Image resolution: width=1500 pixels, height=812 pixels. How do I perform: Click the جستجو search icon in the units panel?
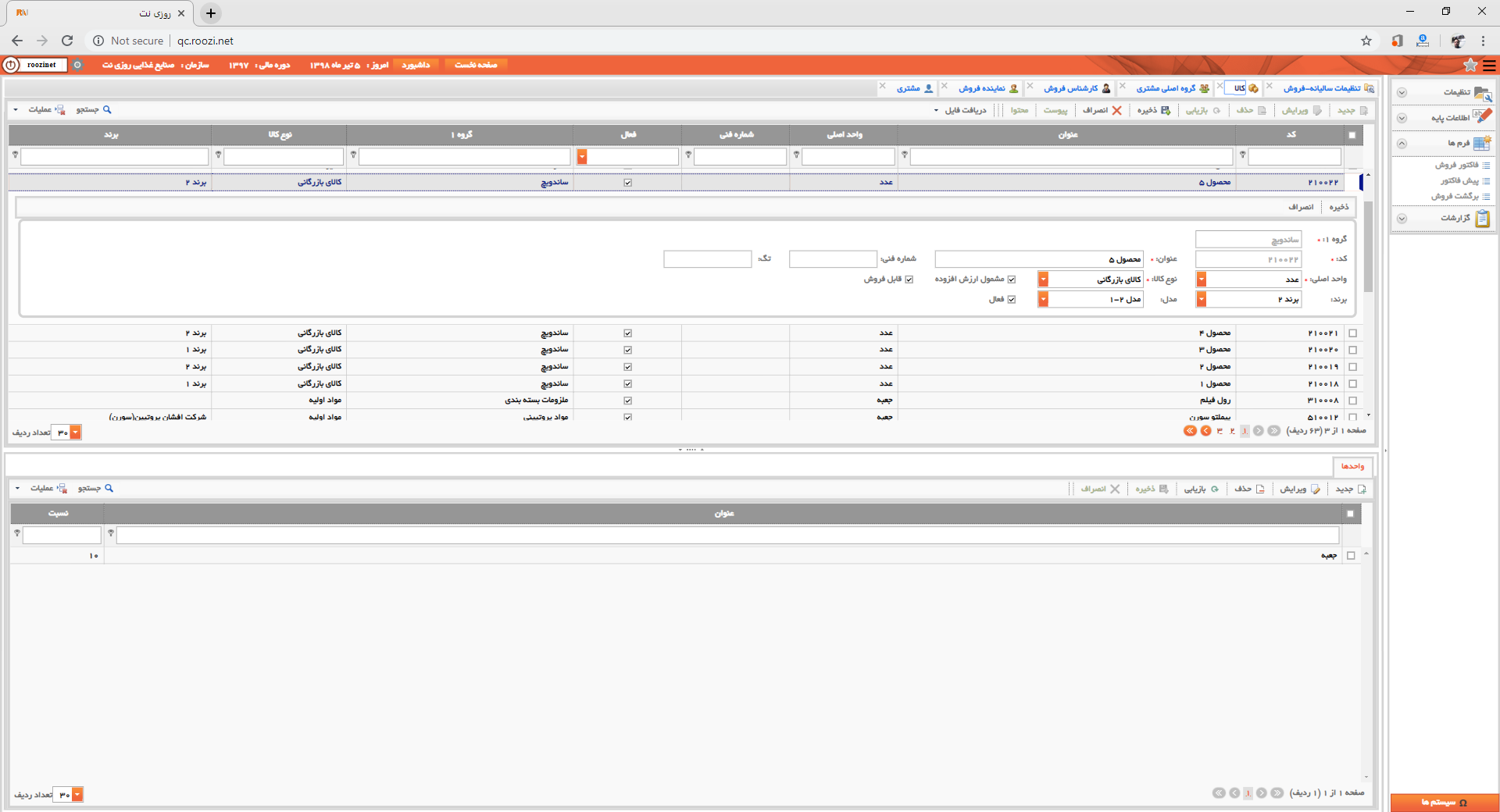[109, 488]
